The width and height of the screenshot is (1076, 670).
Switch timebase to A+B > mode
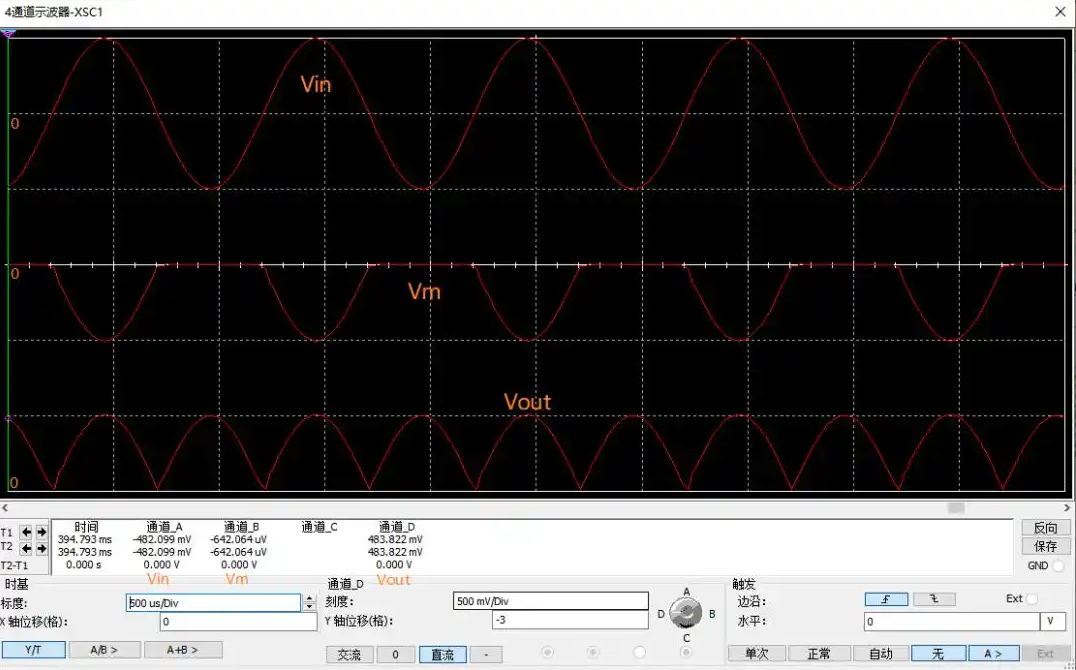(183, 649)
